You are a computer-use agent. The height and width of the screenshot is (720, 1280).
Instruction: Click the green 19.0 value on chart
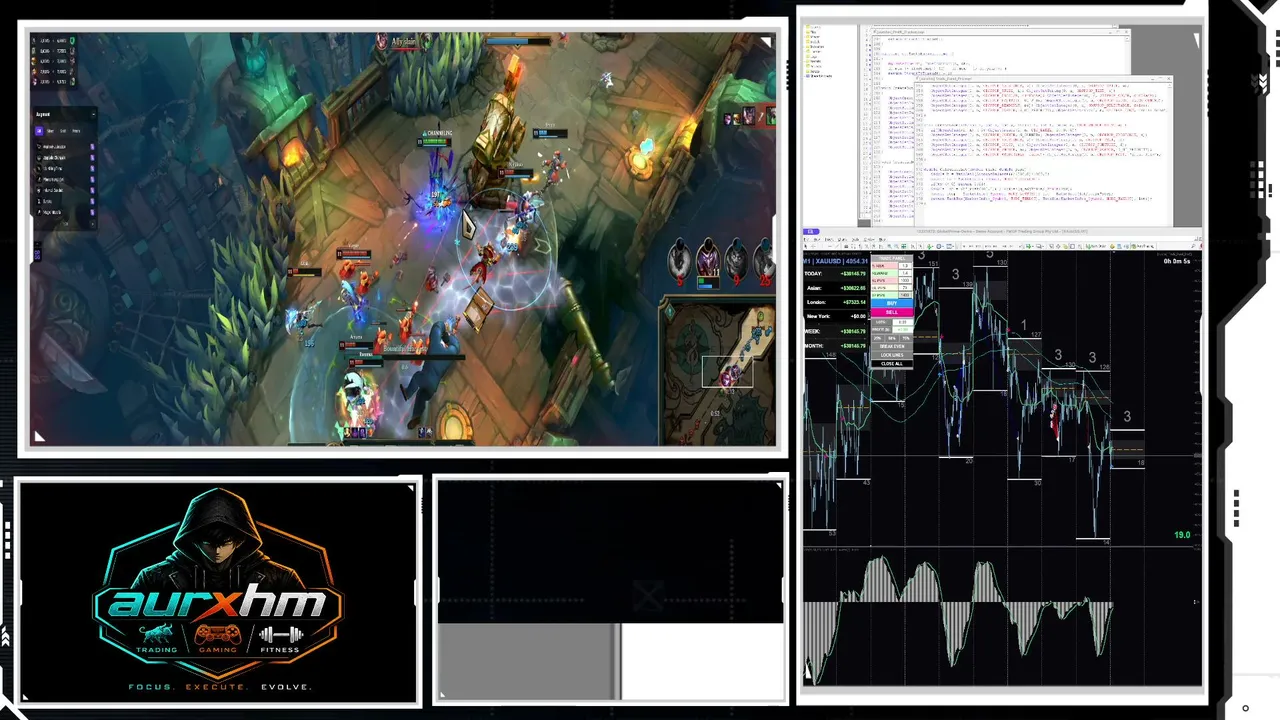click(1182, 535)
